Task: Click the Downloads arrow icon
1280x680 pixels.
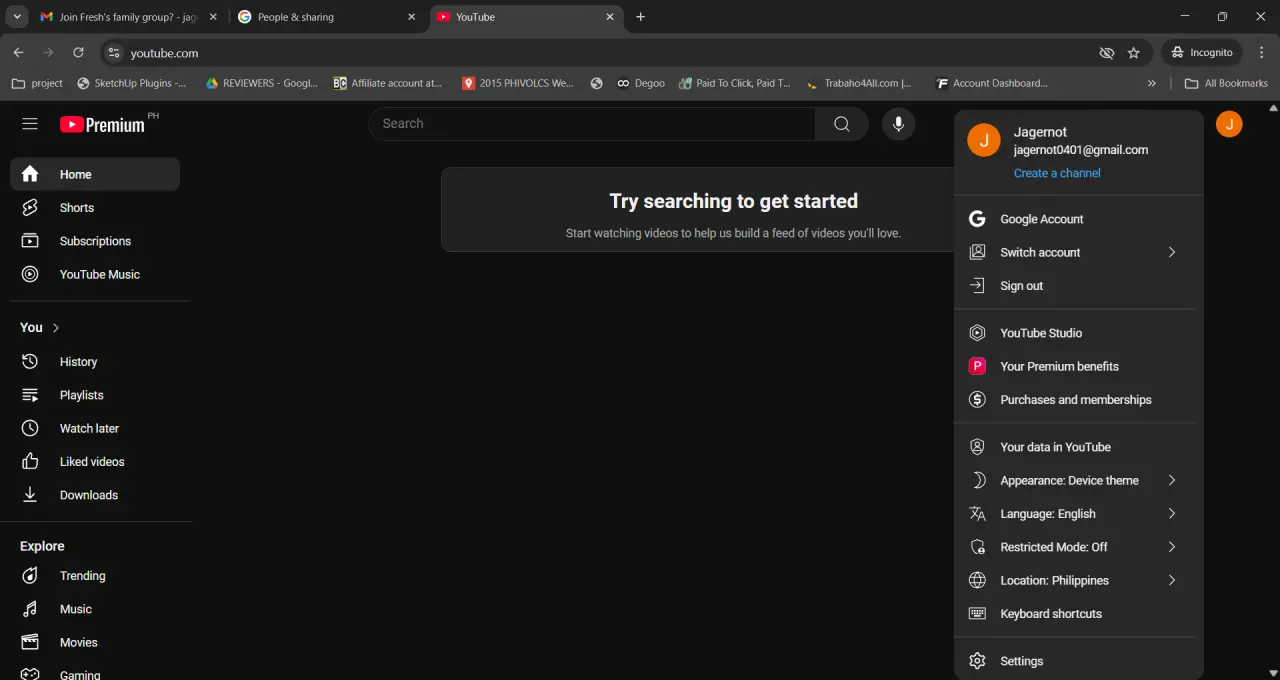Action: [30, 495]
